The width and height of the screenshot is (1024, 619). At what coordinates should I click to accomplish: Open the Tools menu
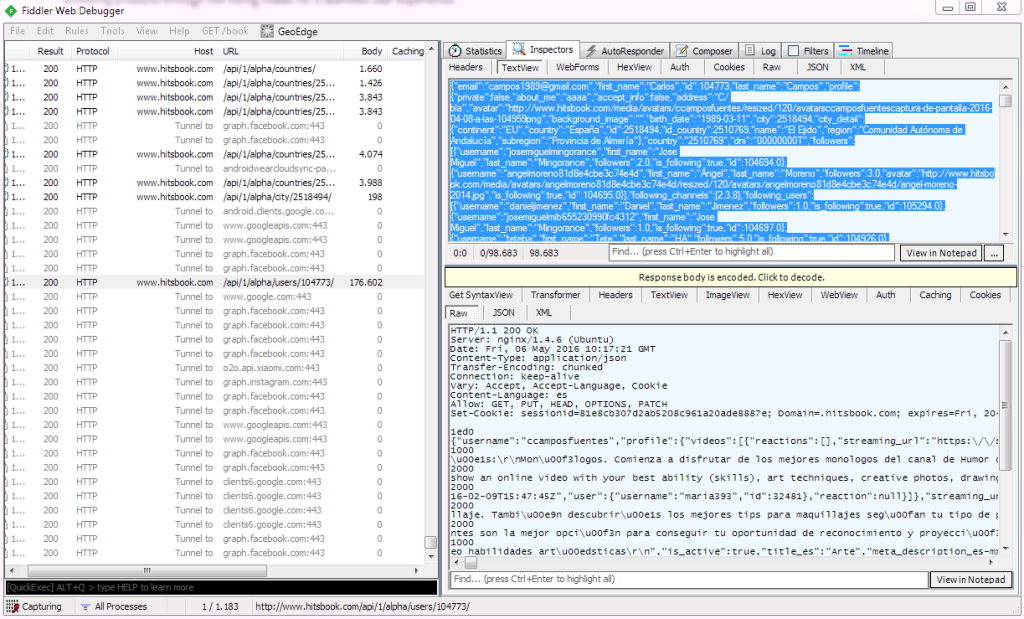point(112,31)
